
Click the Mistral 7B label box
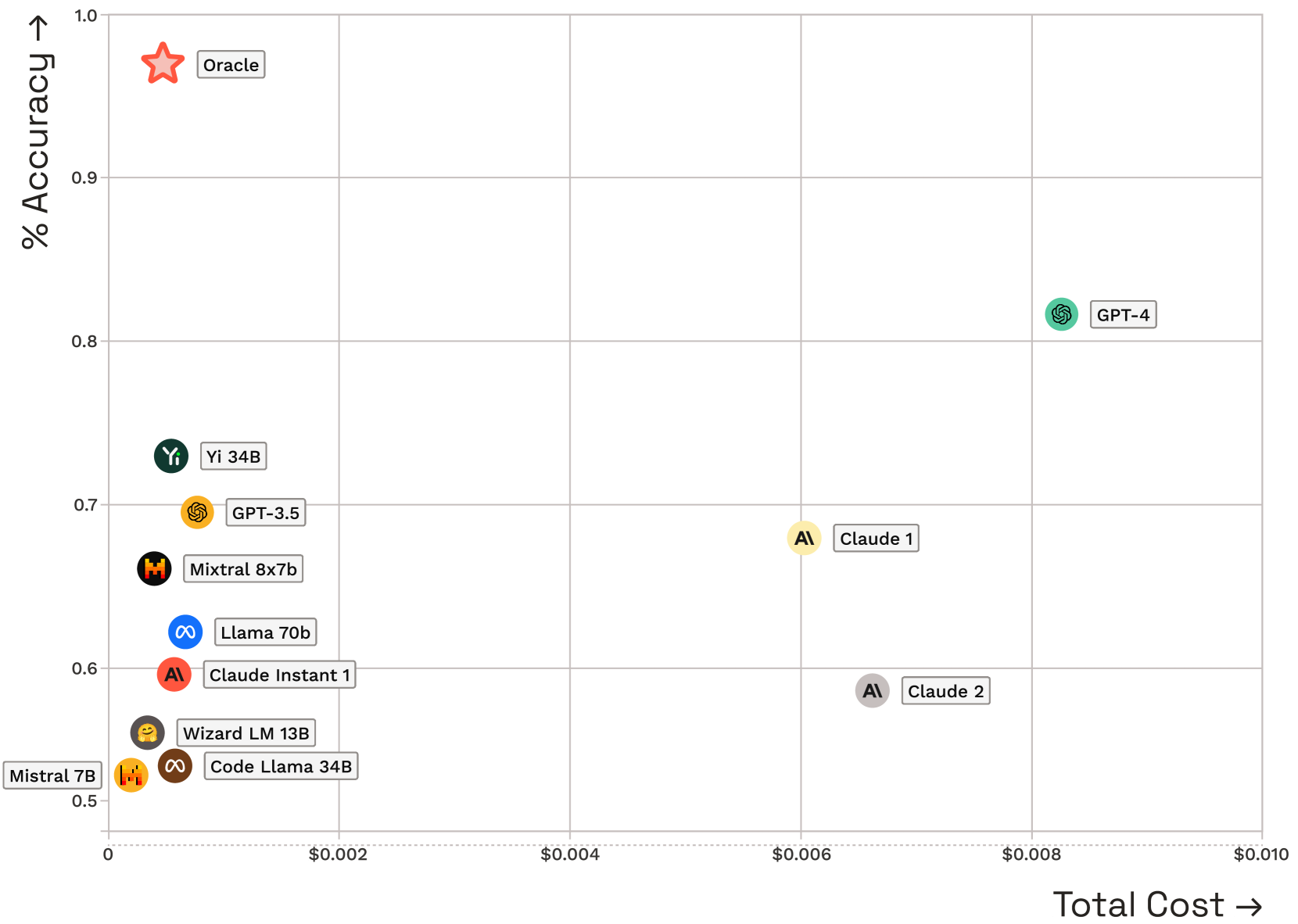[52, 775]
